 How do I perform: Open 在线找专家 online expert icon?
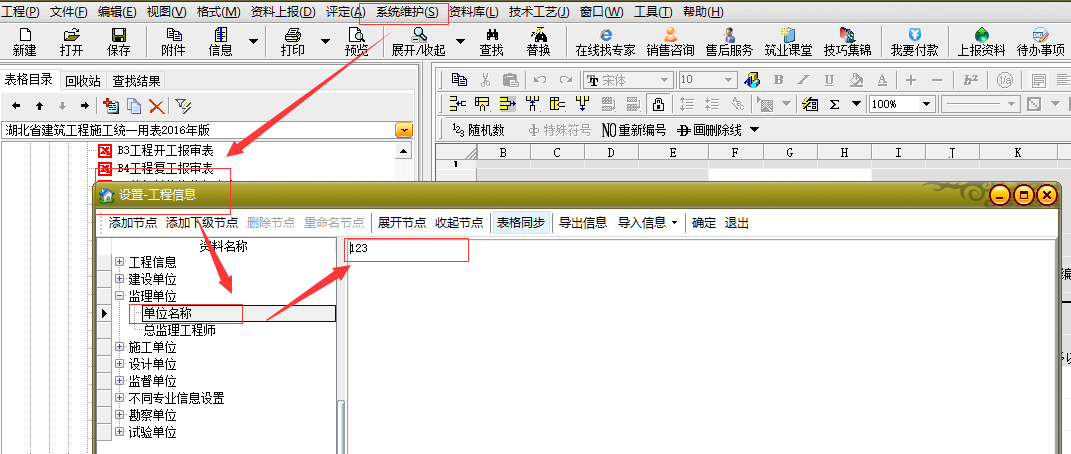pos(605,41)
